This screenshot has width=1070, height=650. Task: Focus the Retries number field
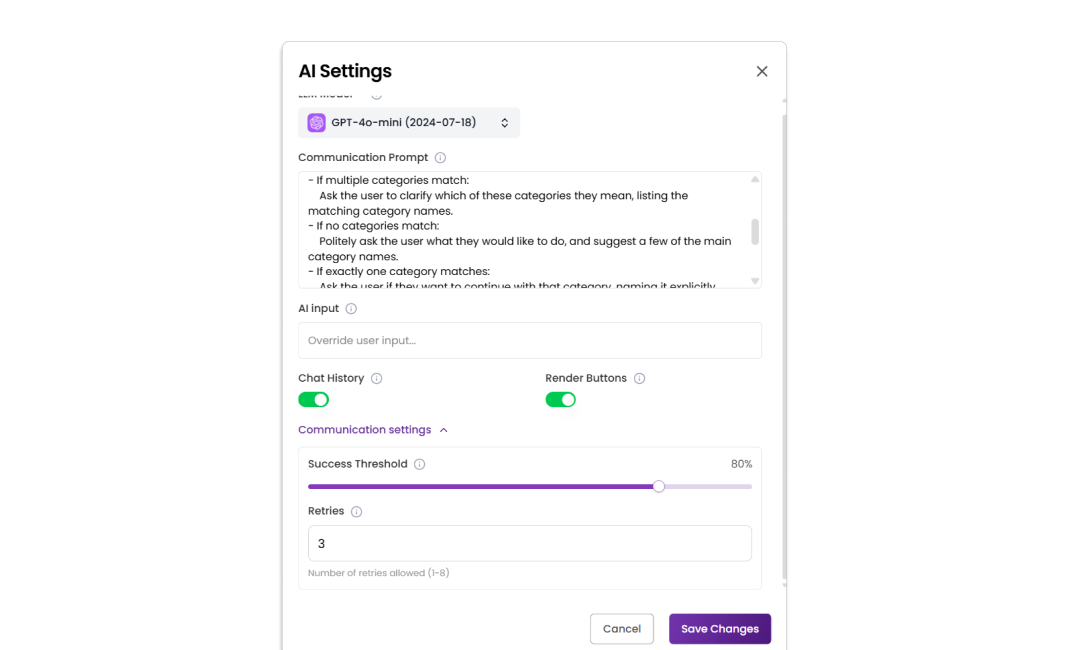tap(530, 544)
